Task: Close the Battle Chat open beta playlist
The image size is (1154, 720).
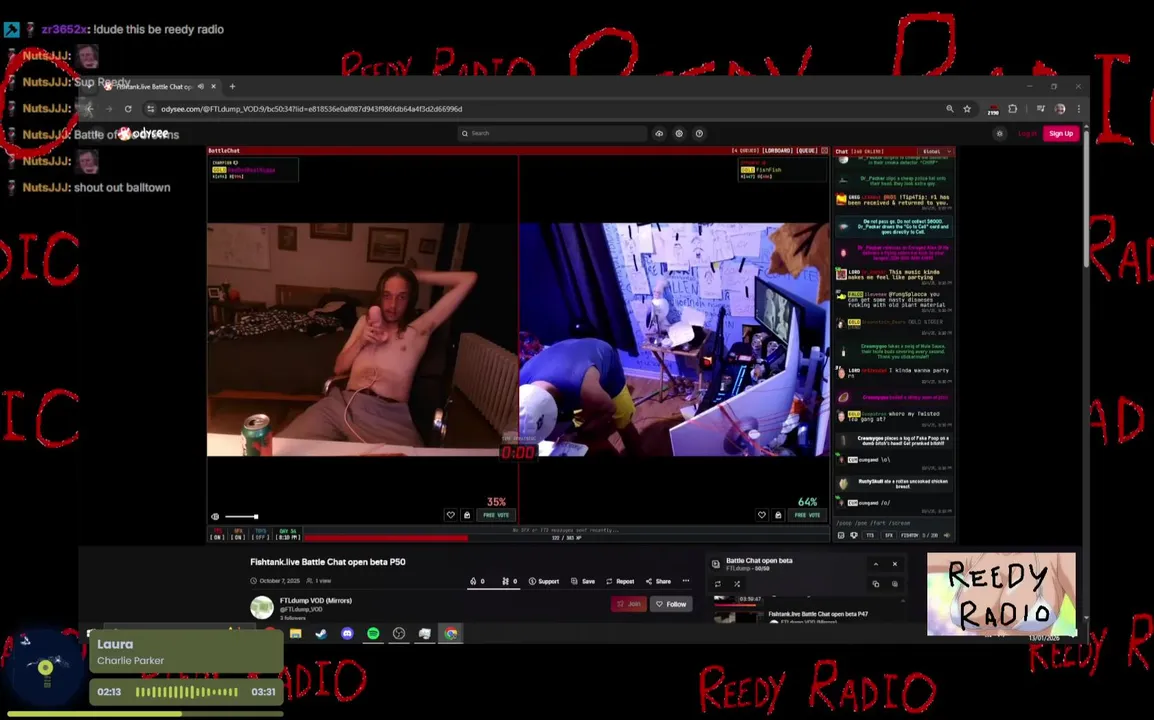Action: (x=895, y=564)
